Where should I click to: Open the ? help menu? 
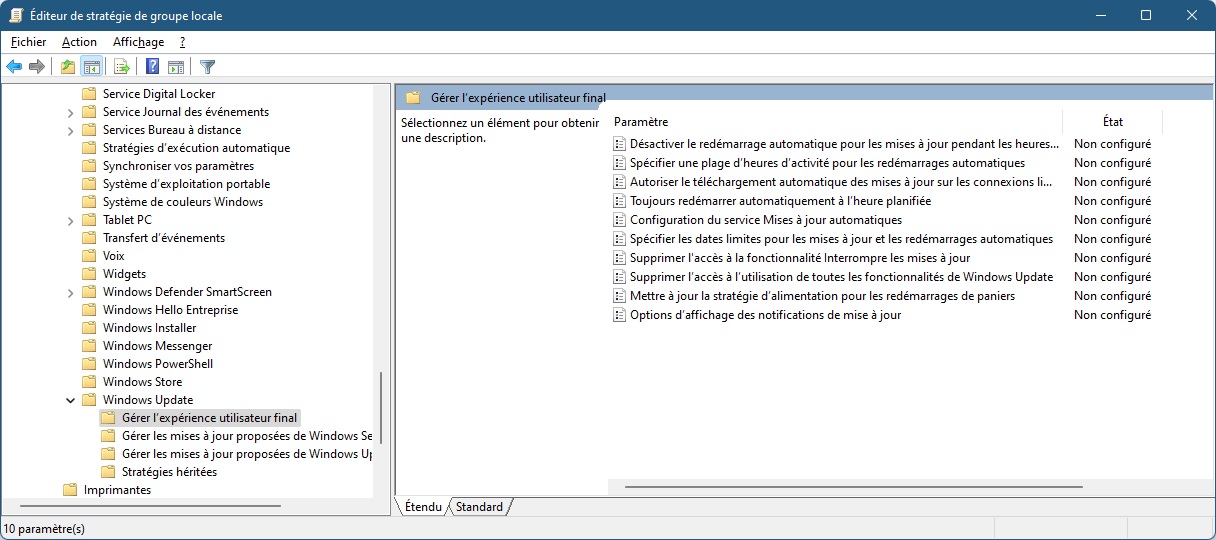point(182,42)
